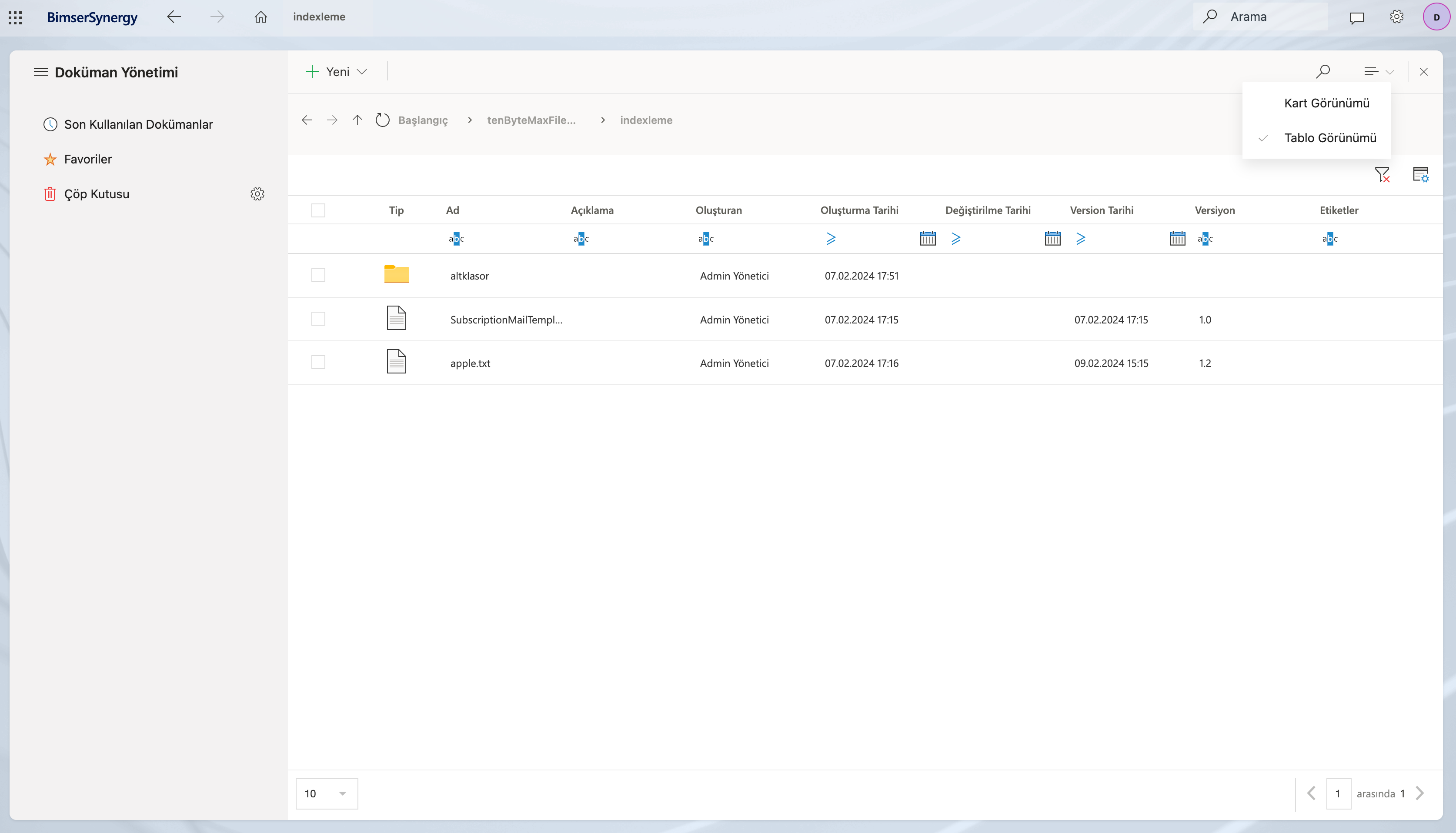Open the altklasor folder icon
This screenshot has height=833, width=1456.
(397, 274)
